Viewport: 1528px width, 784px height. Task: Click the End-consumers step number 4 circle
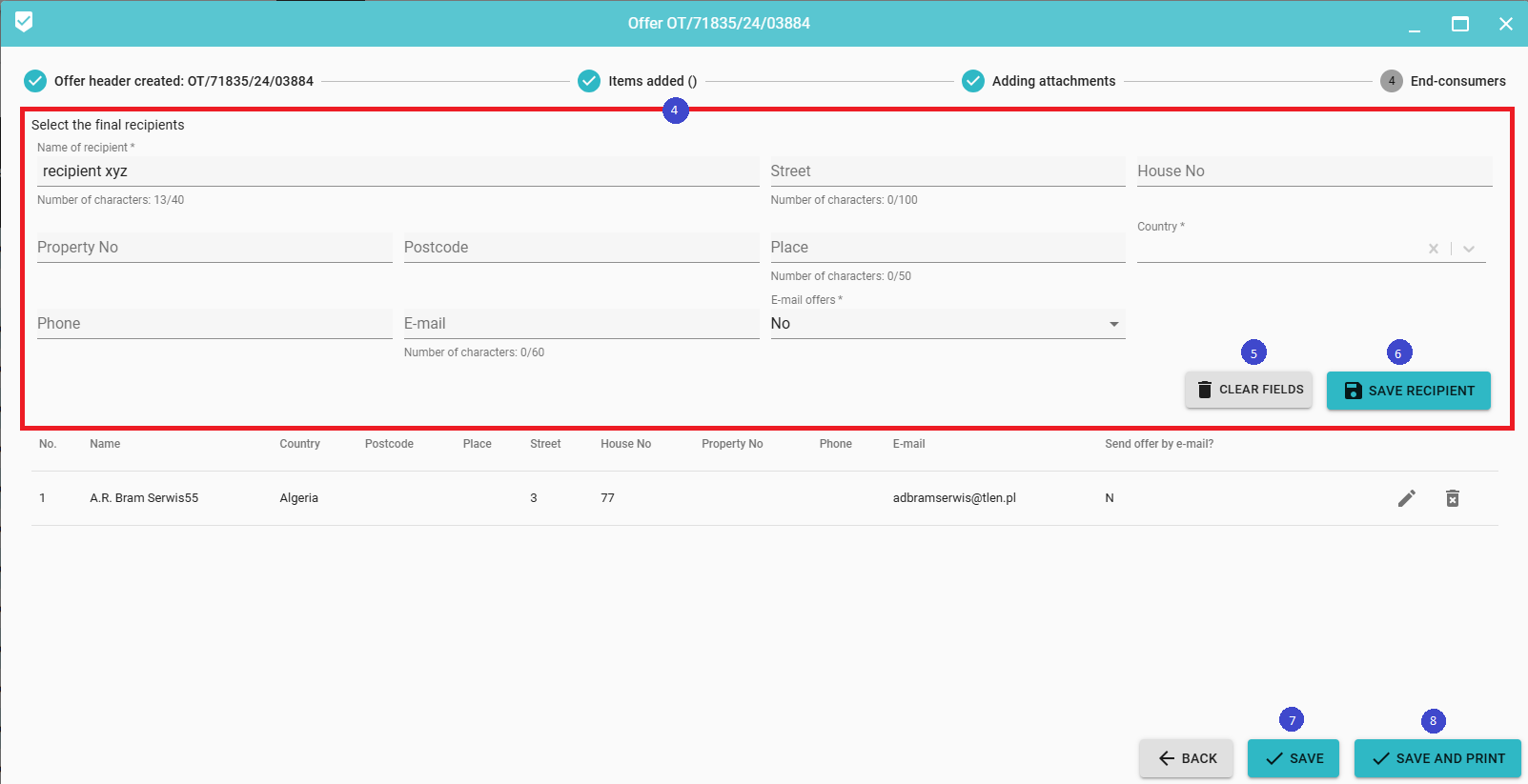coord(1391,81)
